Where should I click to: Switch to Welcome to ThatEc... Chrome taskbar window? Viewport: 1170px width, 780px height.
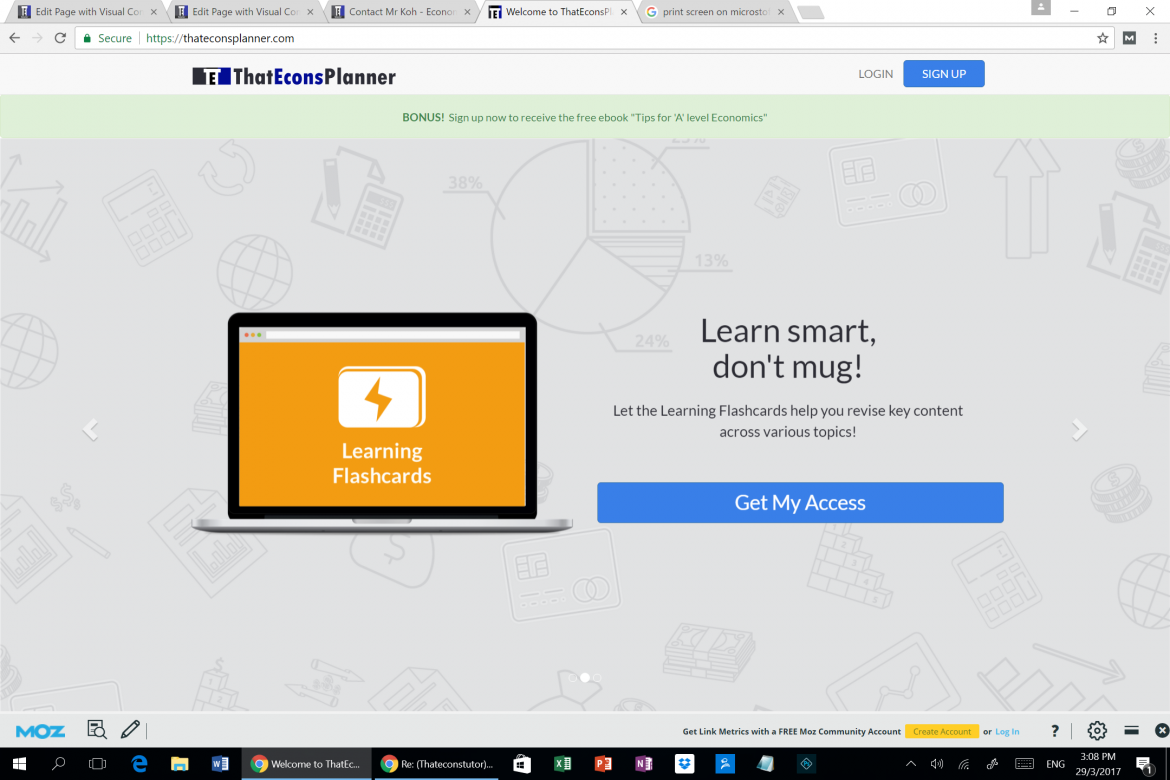tap(306, 764)
